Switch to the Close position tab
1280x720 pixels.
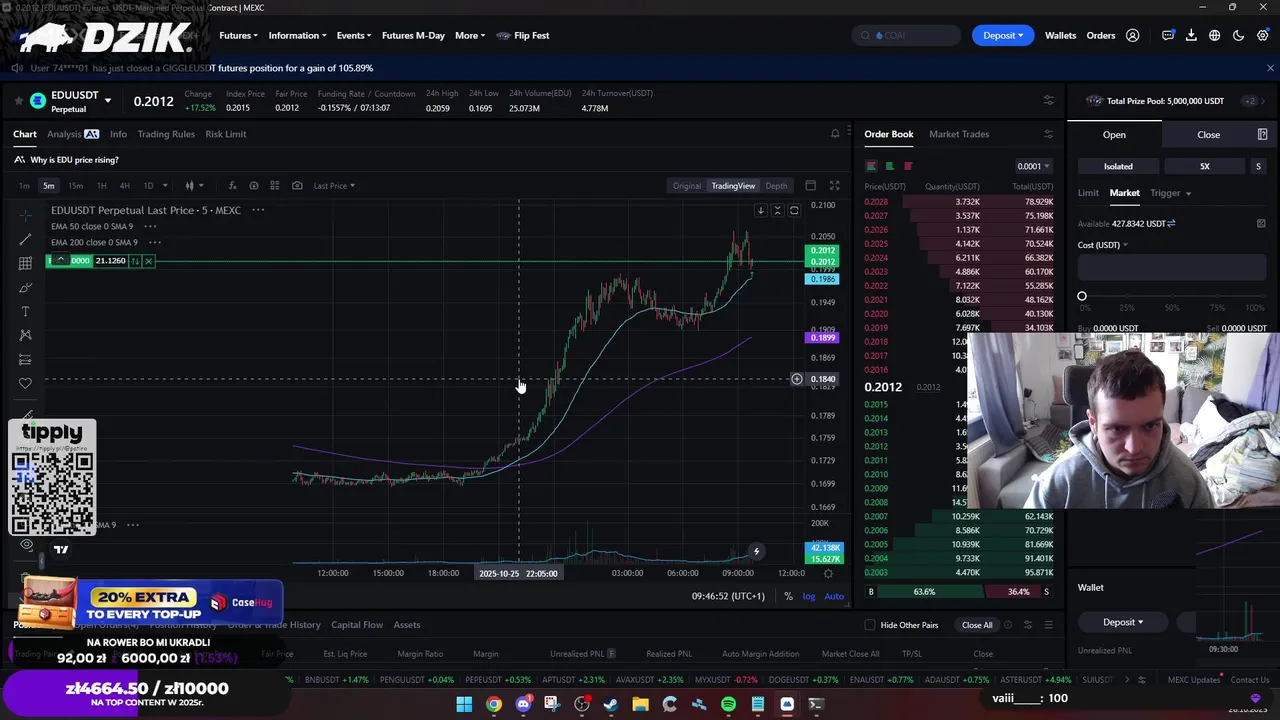tap(1208, 134)
